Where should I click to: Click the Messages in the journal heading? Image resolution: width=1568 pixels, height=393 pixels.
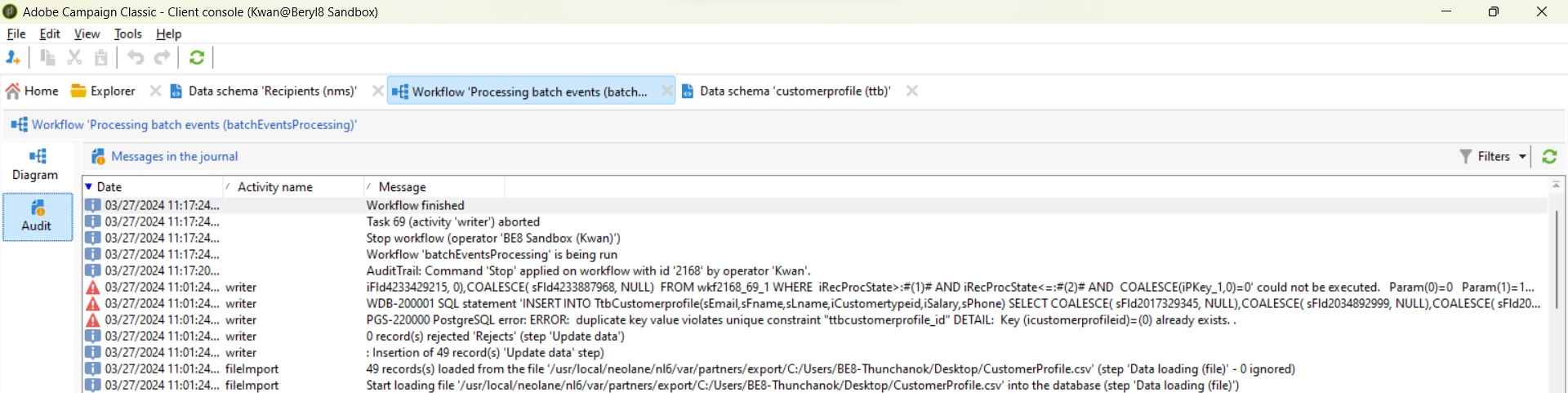[x=175, y=156]
